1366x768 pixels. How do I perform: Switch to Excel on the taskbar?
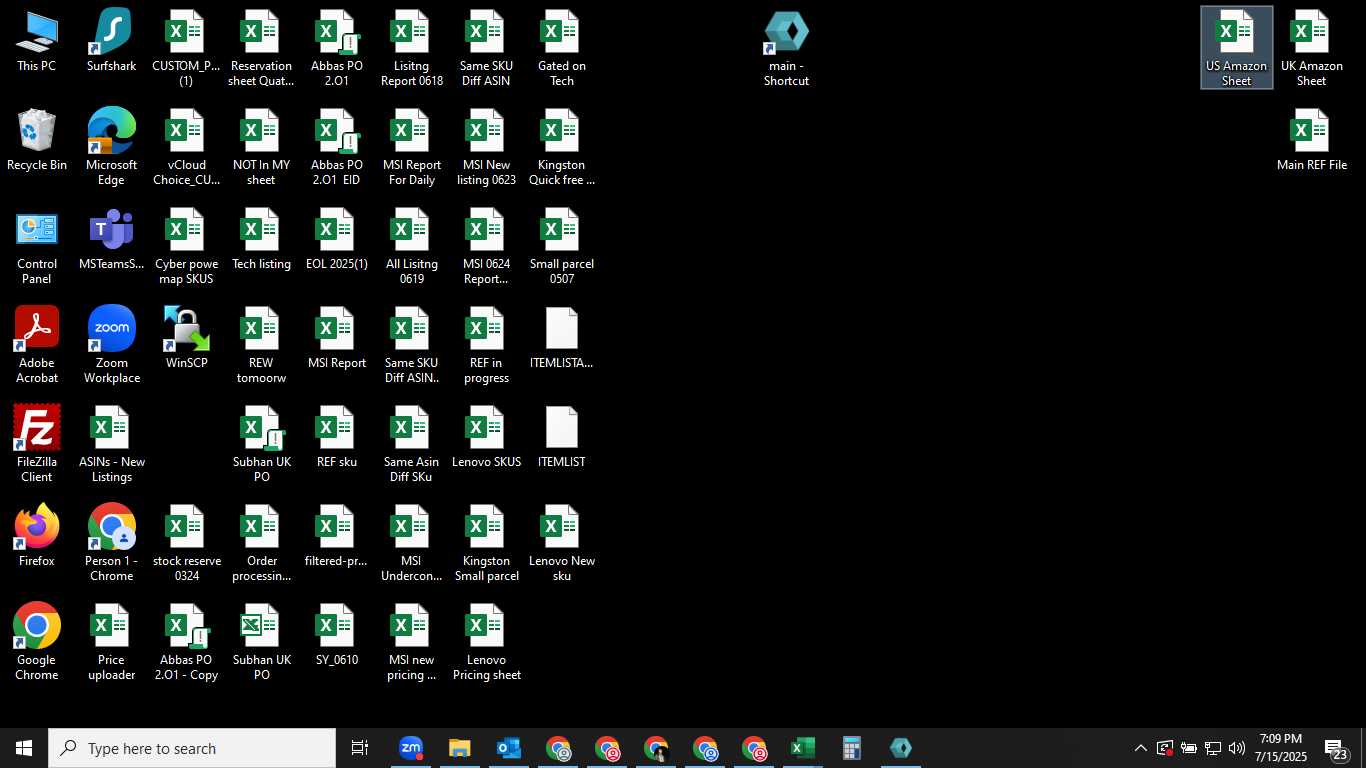[802, 748]
